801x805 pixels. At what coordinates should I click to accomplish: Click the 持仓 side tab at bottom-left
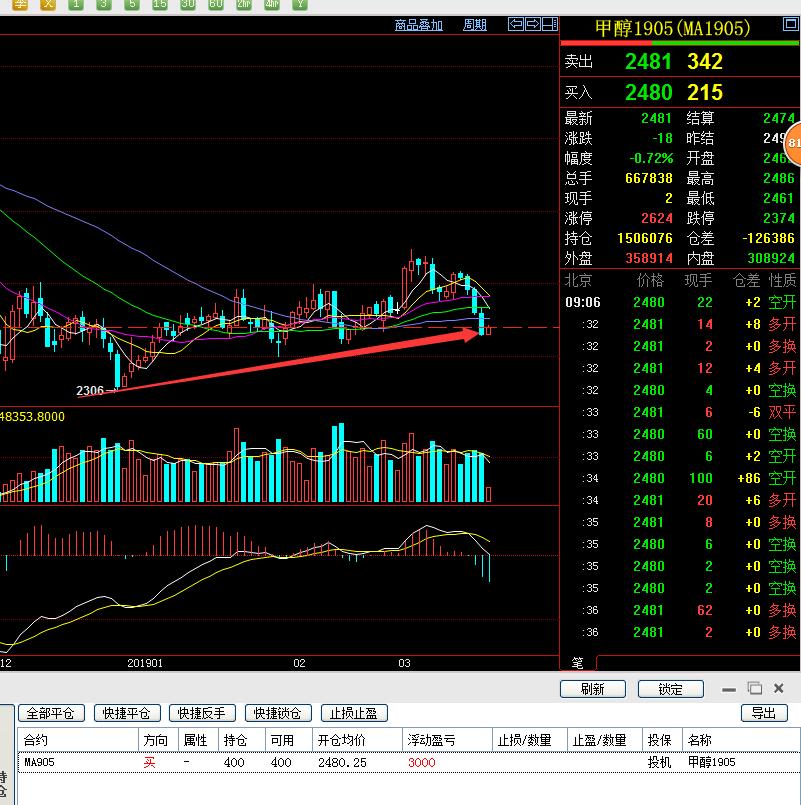pyautogui.click(x=5, y=784)
